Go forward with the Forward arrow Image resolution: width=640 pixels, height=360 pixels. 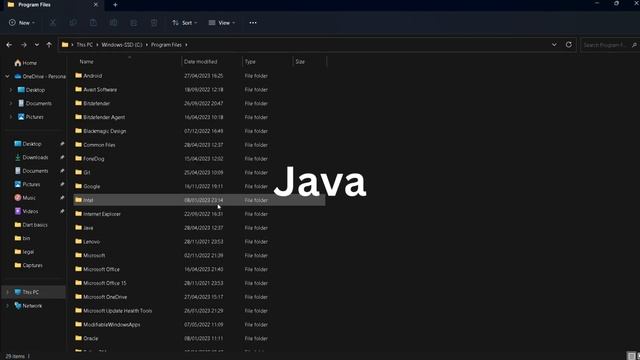(x=24, y=45)
